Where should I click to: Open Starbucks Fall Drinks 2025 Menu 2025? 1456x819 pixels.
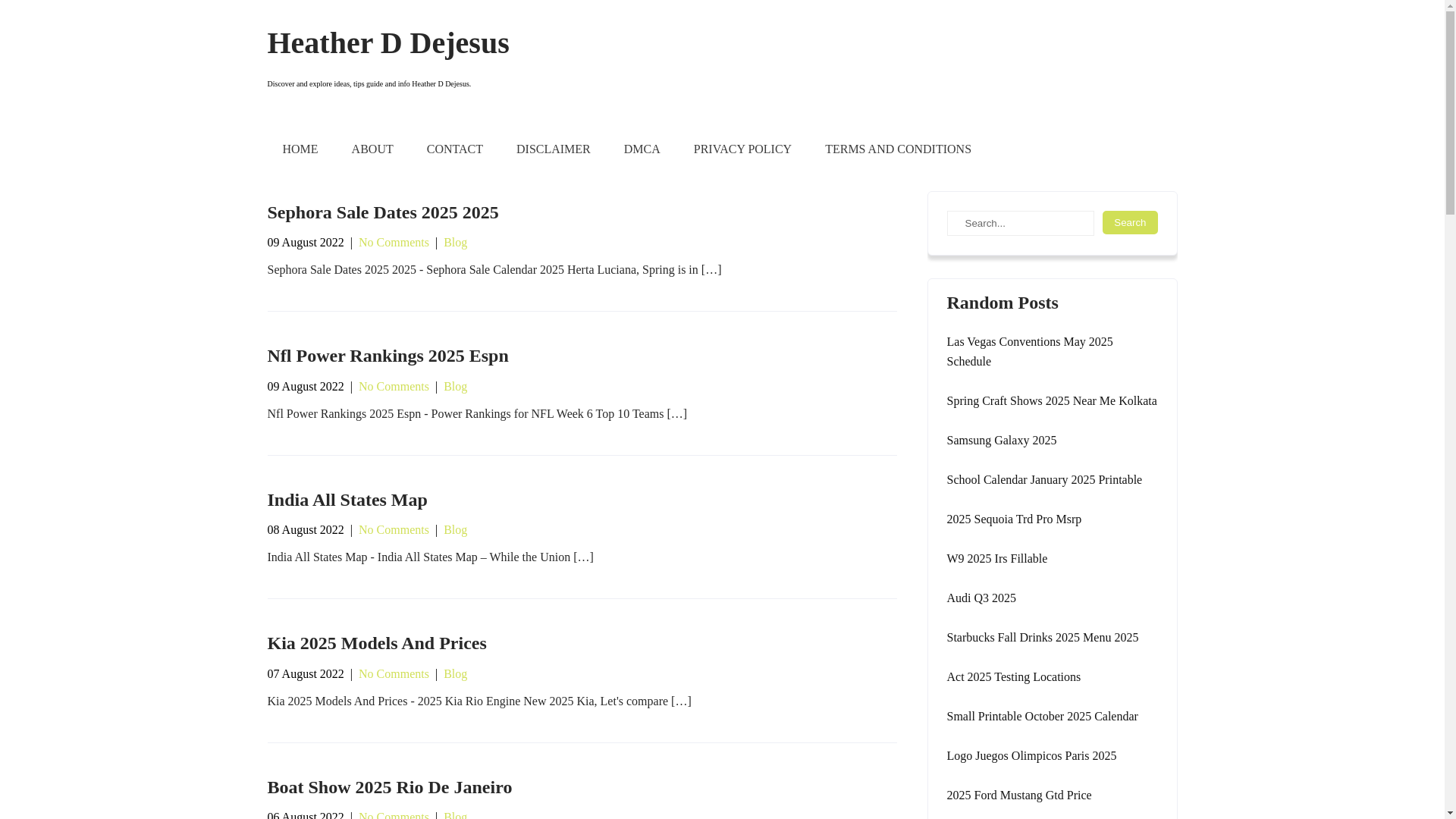1042,638
